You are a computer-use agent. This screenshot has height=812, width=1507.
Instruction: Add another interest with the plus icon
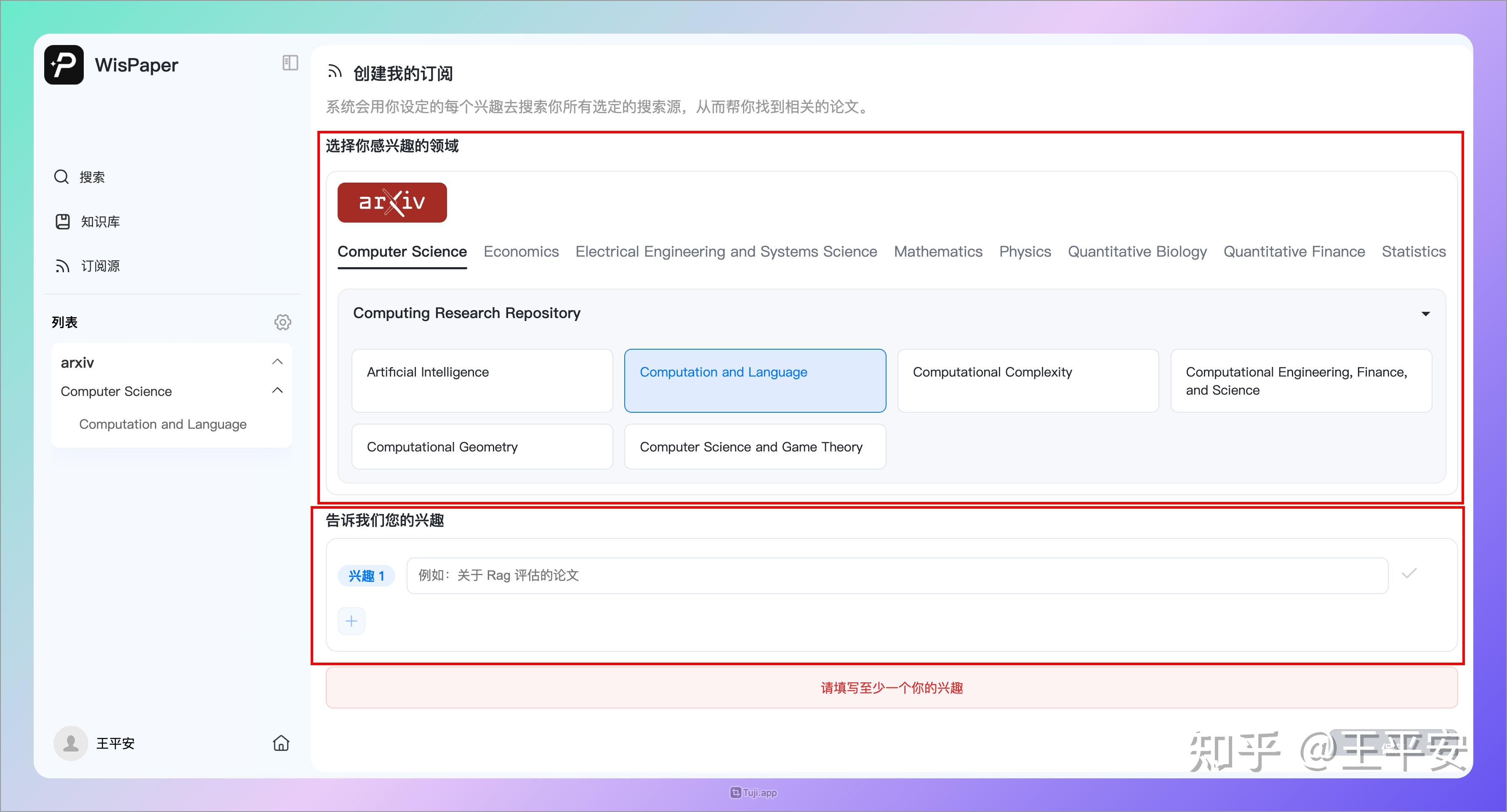click(351, 621)
